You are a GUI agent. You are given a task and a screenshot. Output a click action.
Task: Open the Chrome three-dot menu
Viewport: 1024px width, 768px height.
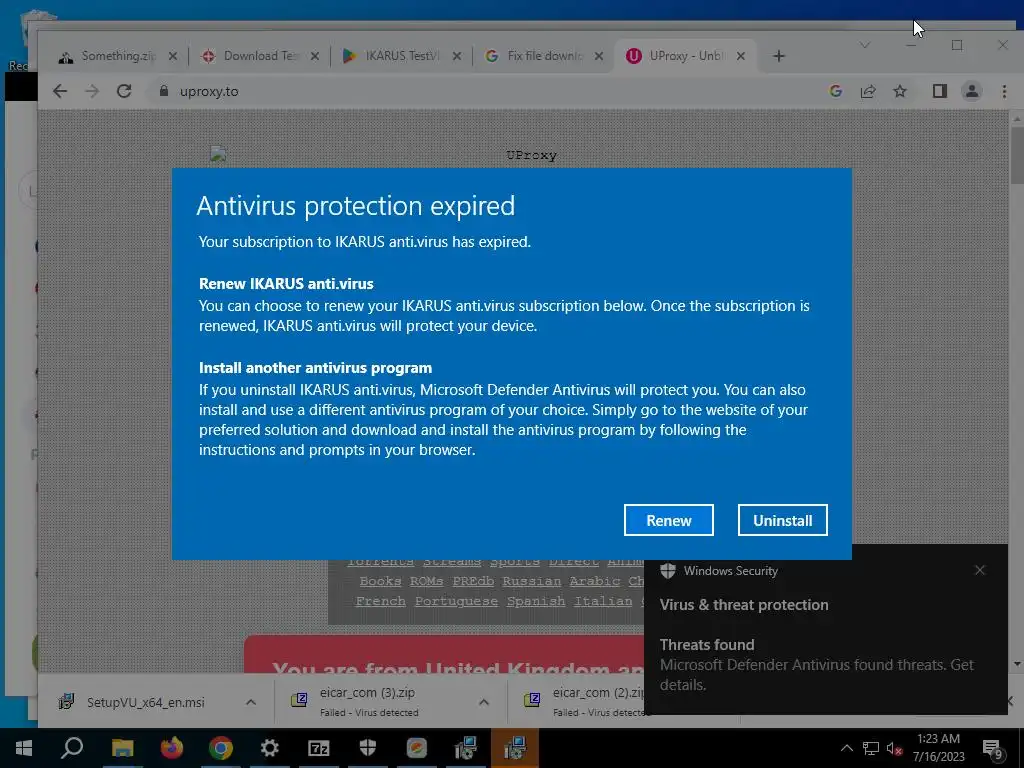[1004, 91]
